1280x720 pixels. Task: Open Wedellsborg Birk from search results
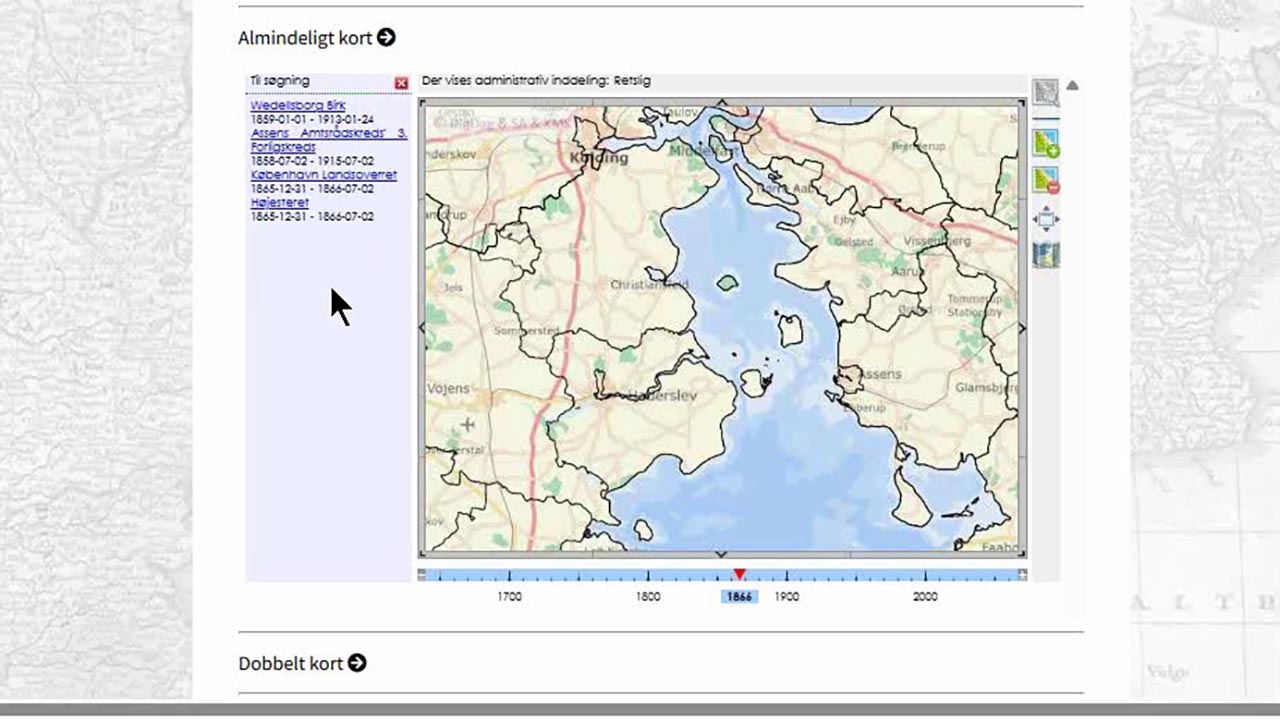(x=298, y=104)
